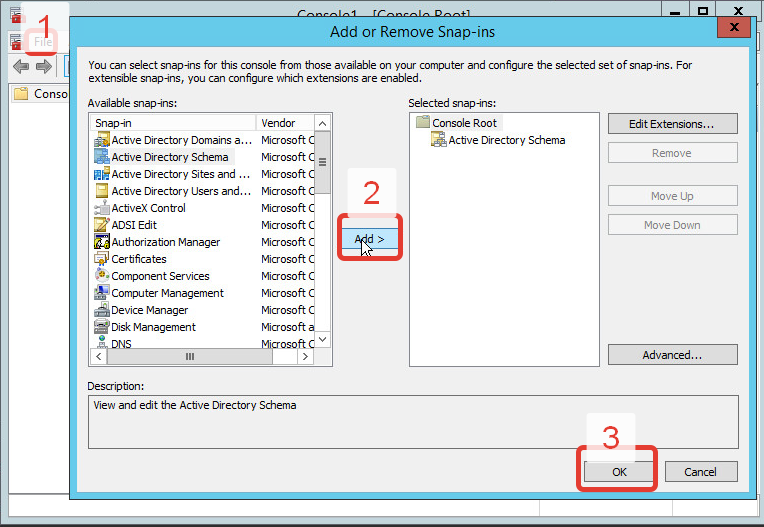Click the ActiveX Control icon
This screenshot has height=527, width=764.
tap(102, 208)
